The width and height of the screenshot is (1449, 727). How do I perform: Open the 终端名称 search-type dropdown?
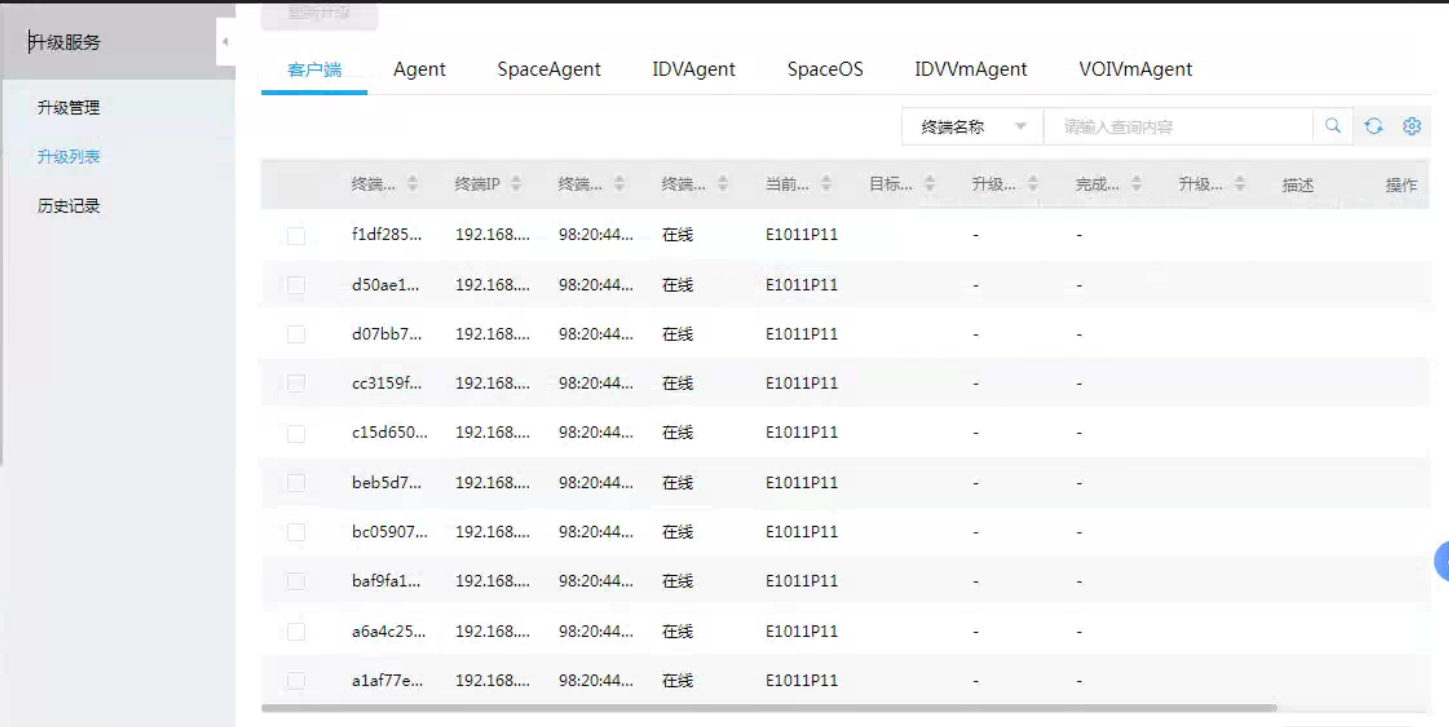click(972, 127)
